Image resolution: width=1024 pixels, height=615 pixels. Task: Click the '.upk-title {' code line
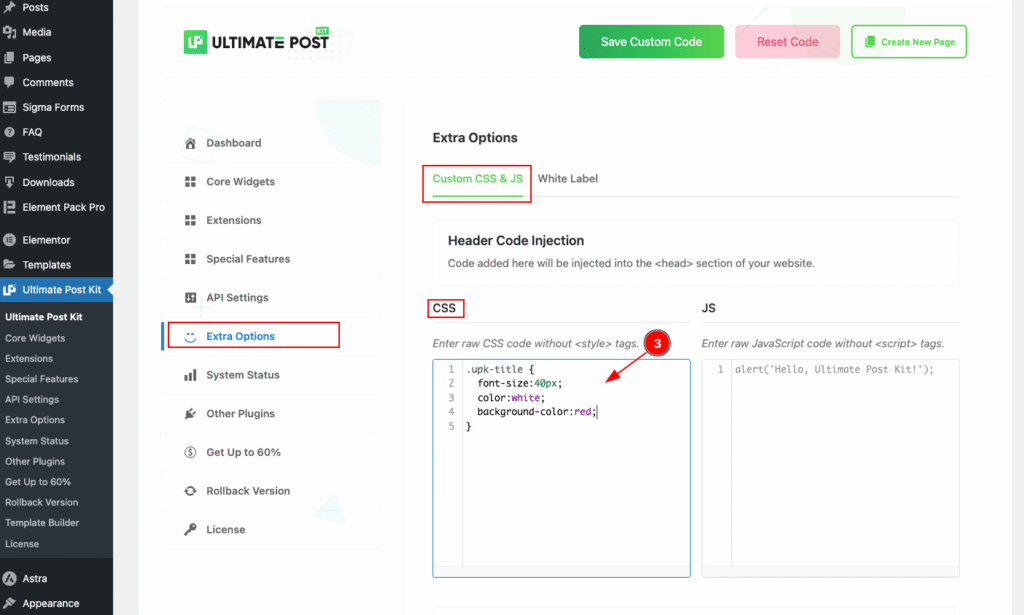tap(500, 370)
